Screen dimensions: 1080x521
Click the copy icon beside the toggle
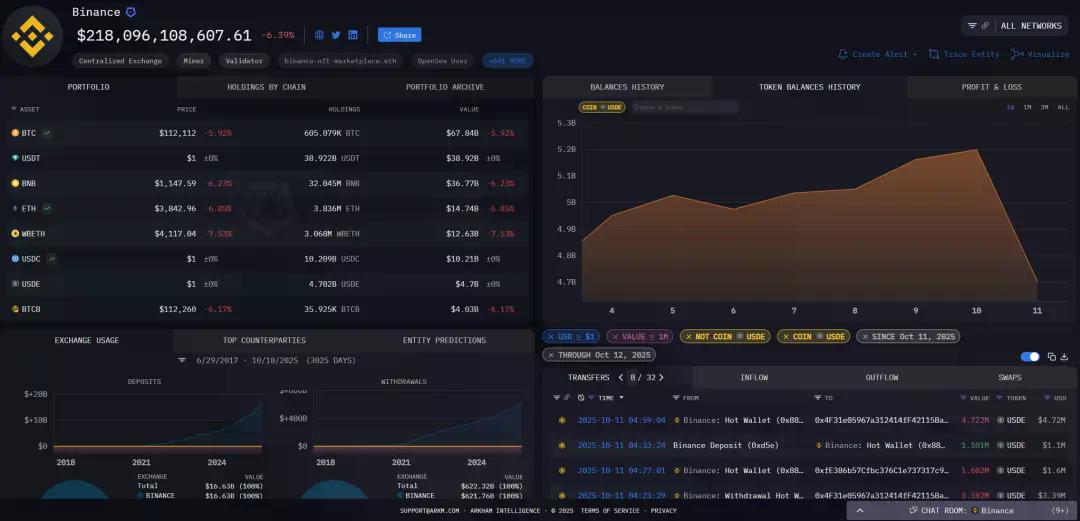[x=1051, y=357]
